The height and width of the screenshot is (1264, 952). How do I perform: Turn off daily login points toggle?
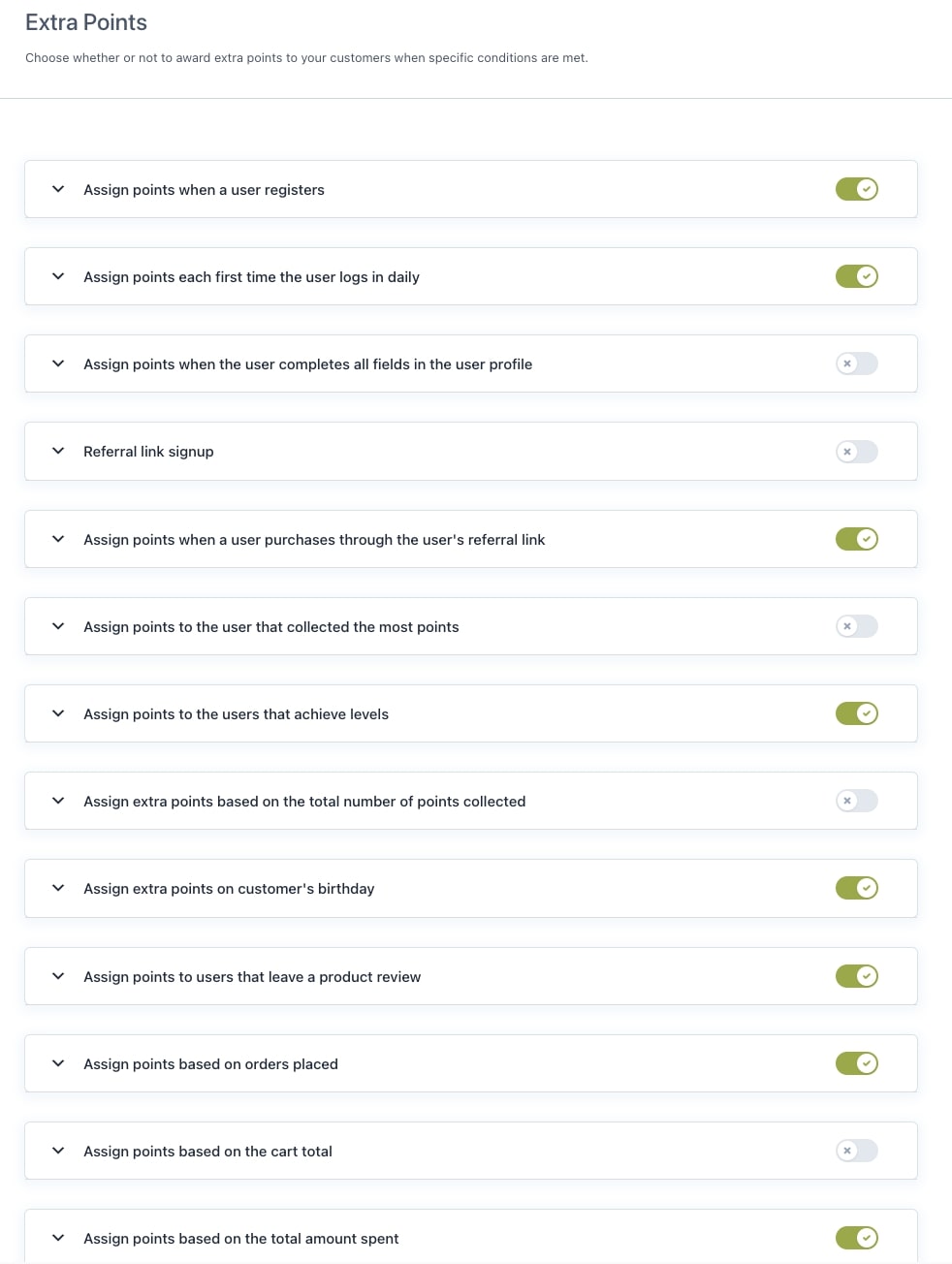tap(856, 276)
